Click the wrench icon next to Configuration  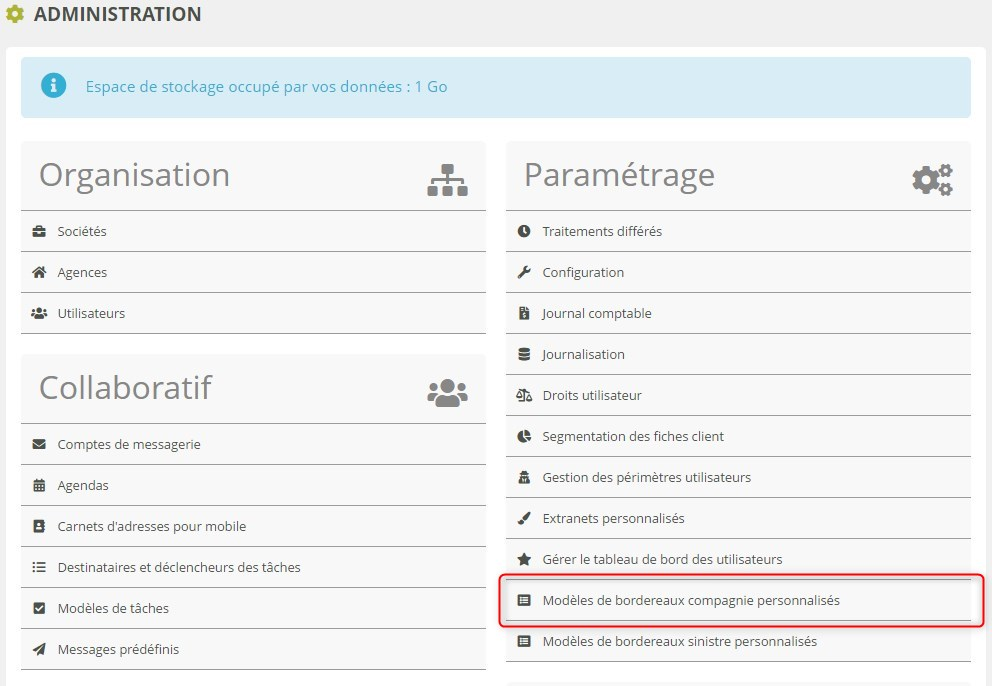tap(524, 272)
